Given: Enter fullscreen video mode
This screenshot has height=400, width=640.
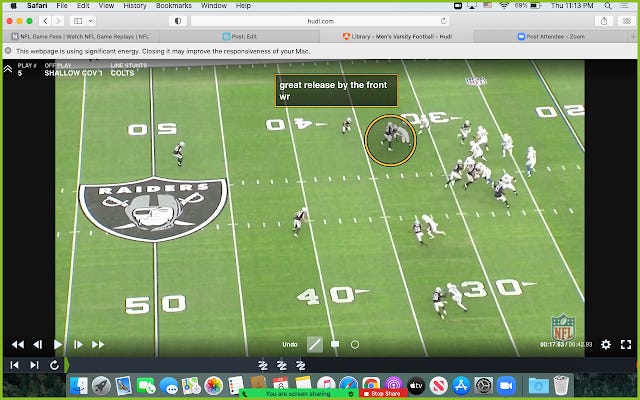Looking at the screenshot, I should (626, 344).
